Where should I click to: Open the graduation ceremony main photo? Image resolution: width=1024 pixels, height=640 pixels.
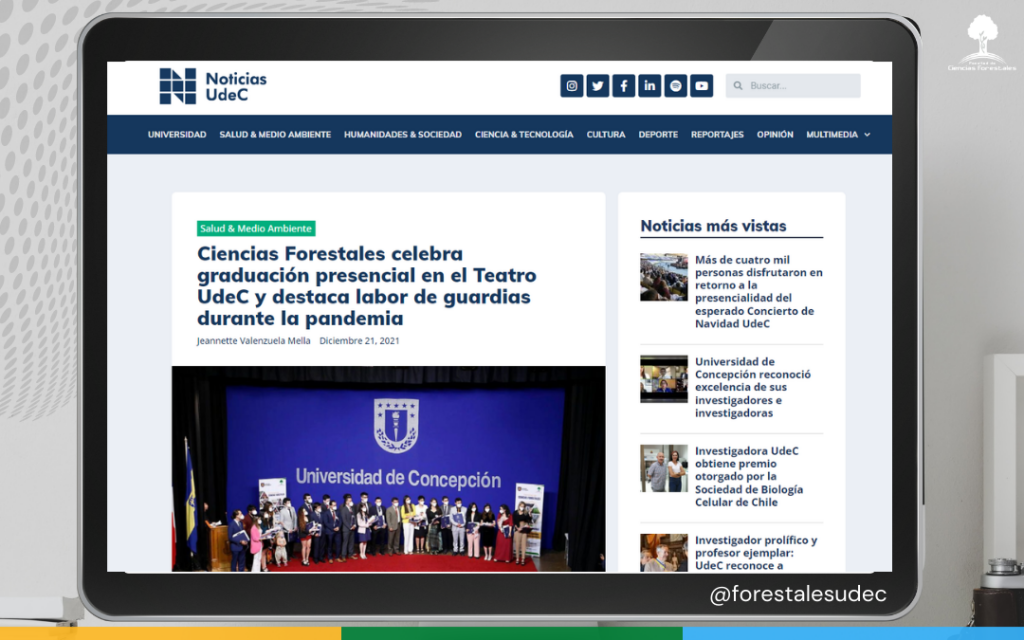pos(389,469)
